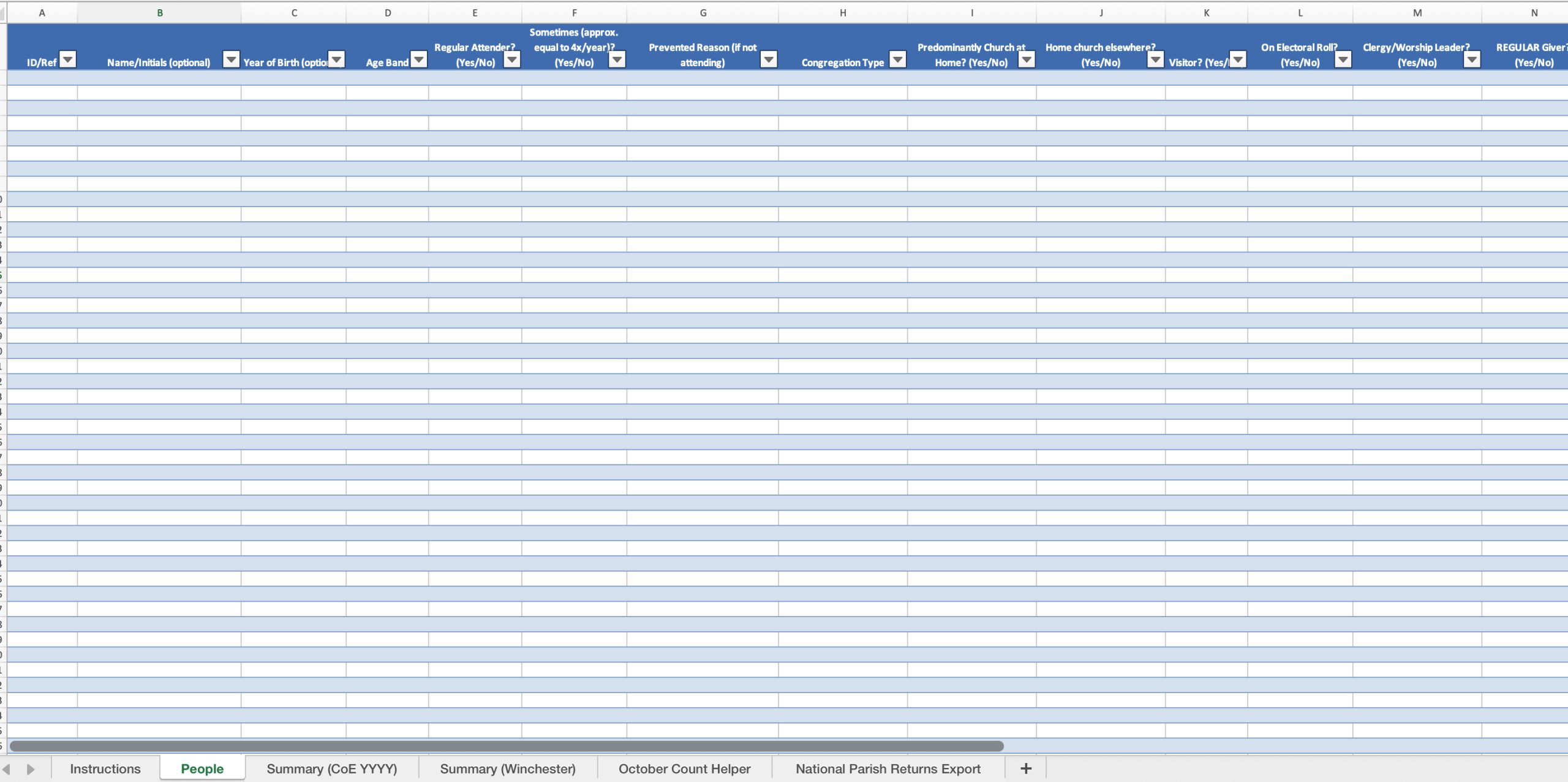Open the Visitor column filter arrow

1238,59
